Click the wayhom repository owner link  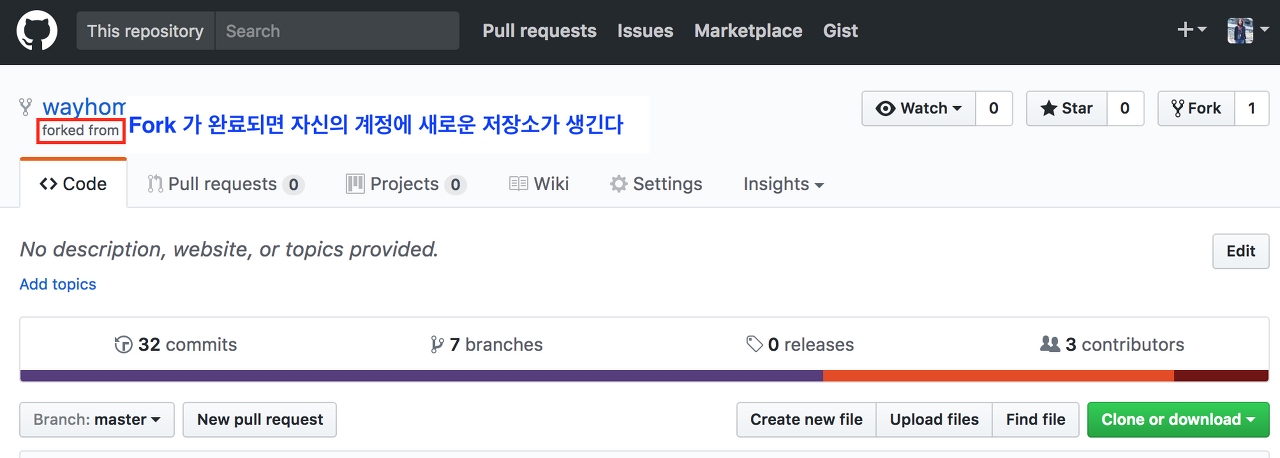tap(83, 107)
